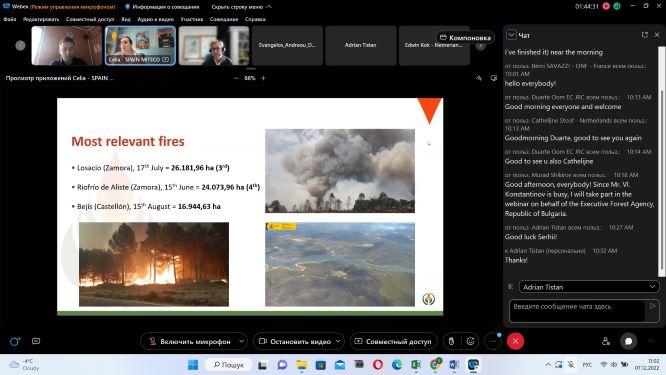The height and width of the screenshot is (375, 666).
Task: Toggle closed captions icon
Action: pos(36,341)
